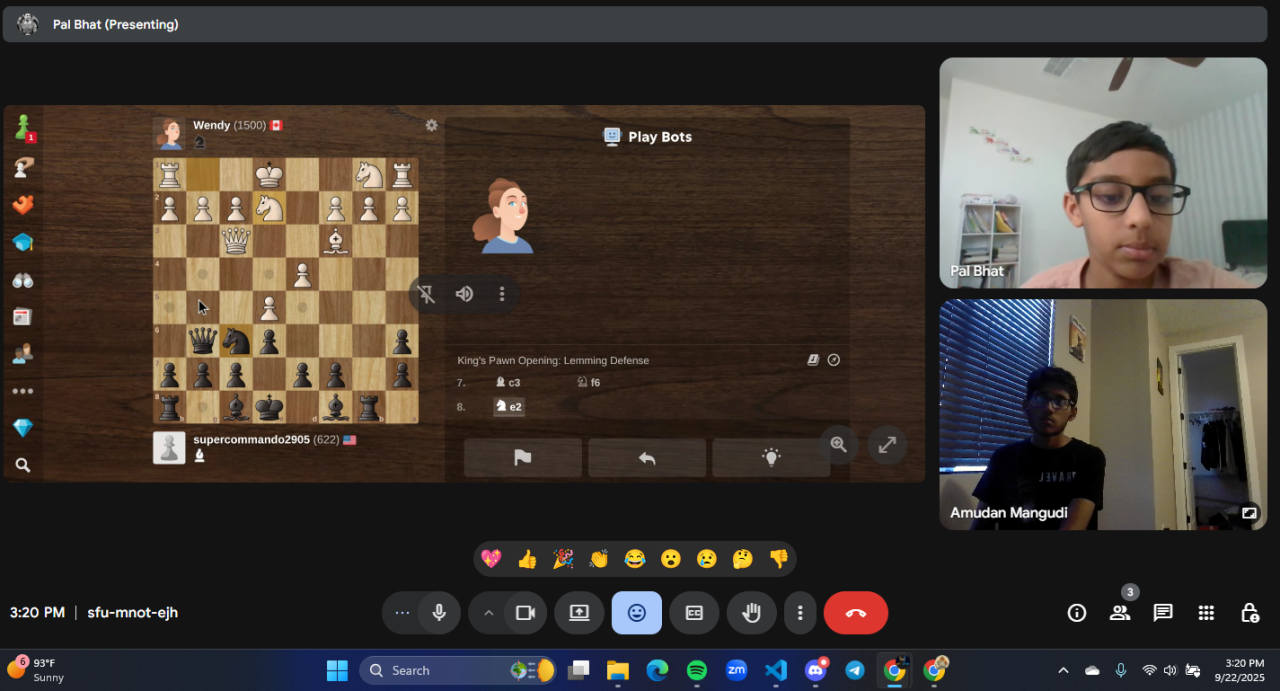Select move 8 e2 in move list
The image size is (1280, 691).
[x=509, y=407]
